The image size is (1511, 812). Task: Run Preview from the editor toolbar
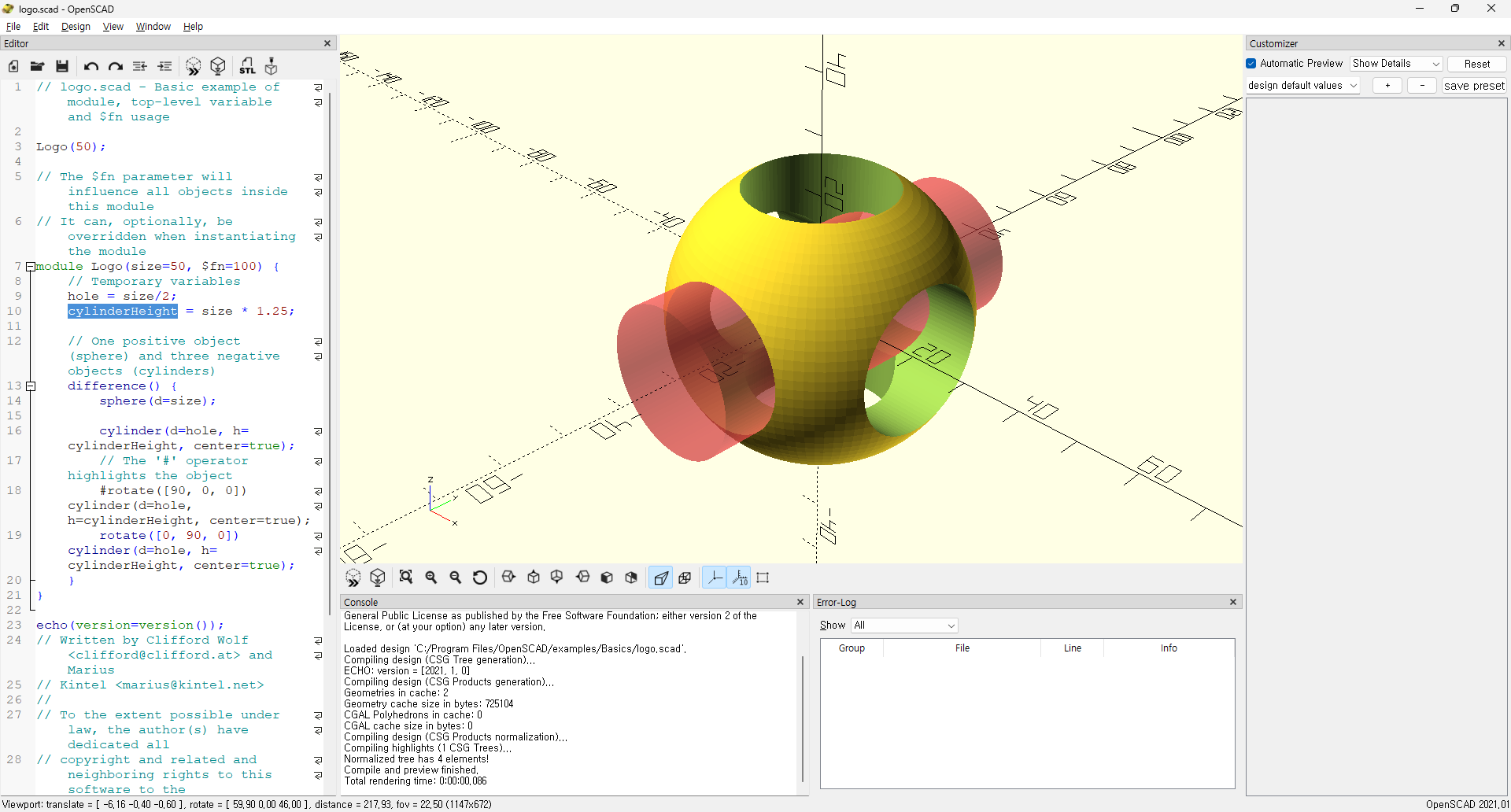(194, 66)
